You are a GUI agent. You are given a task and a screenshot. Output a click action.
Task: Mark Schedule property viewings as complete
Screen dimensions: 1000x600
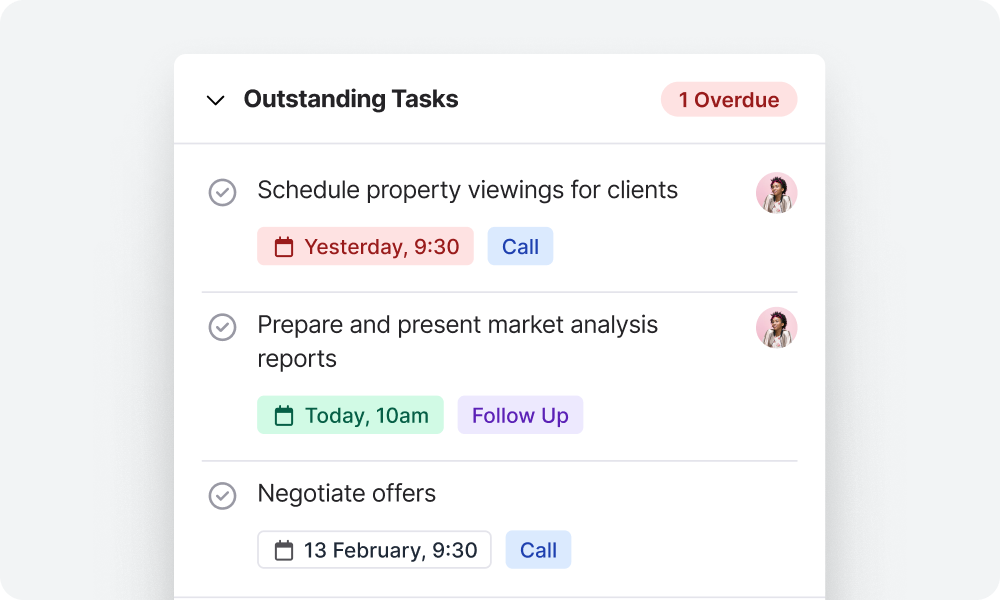pyautogui.click(x=223, y=192)
